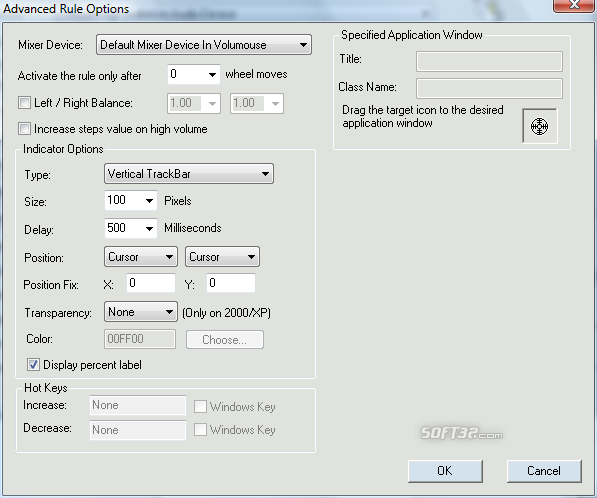Screen dimensions: 597x498
Task: Click the Color hex value field
Action: pos(140,339)
